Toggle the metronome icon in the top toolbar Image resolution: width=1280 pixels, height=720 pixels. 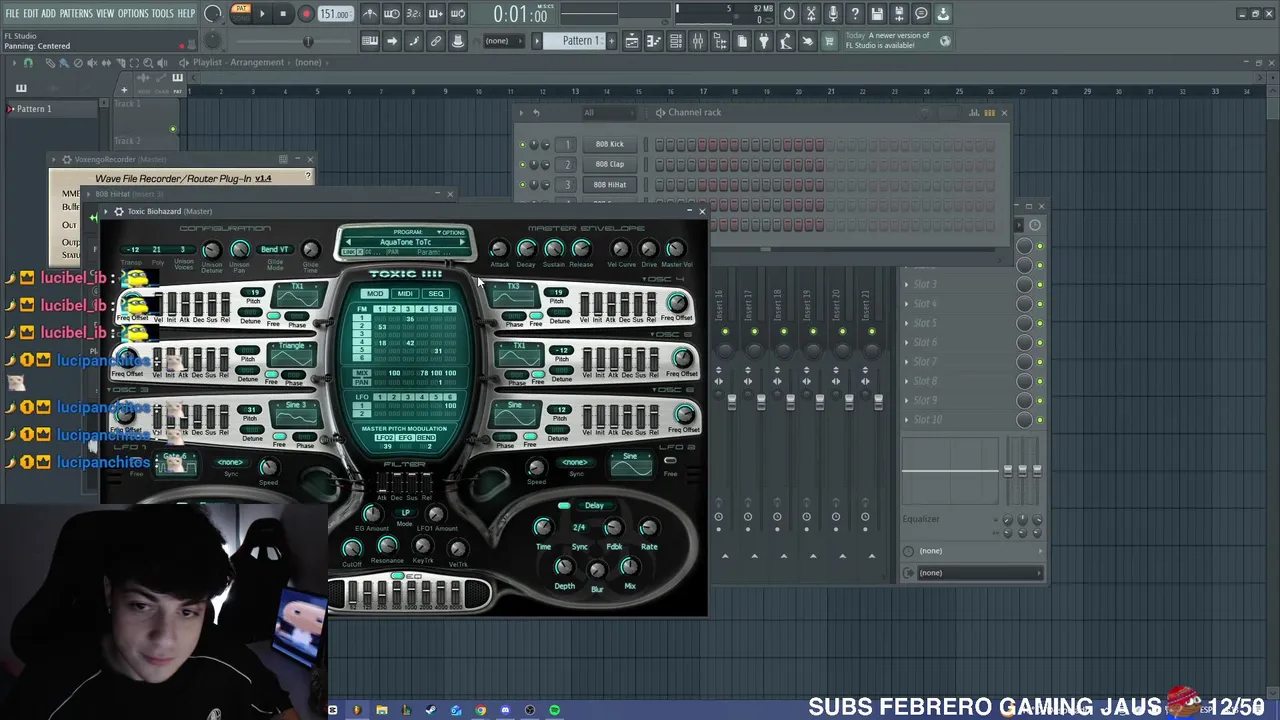coord(369,14)
